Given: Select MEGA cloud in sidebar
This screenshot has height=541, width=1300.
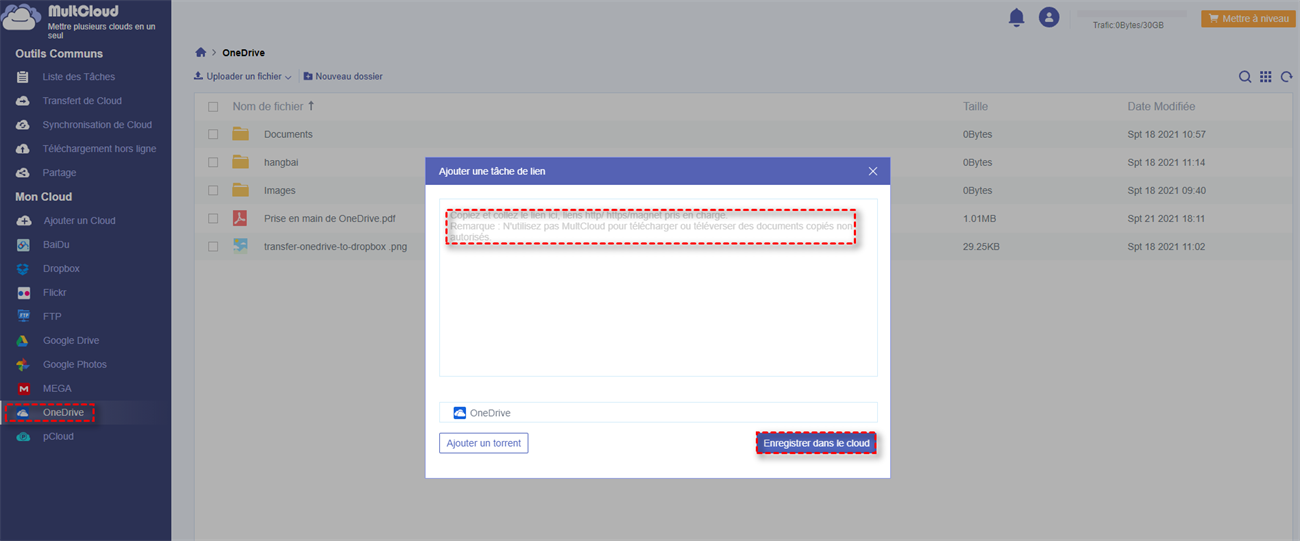Looking at the screenshot, I should pos(57,389).
